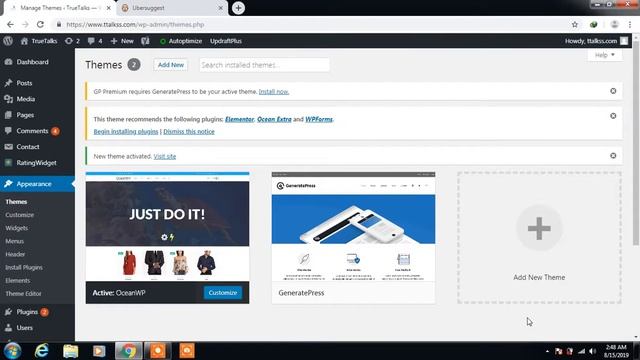The width and height of the screenshot is (640, 360).
Task: Open Menus under Appearance
Action: tap(14, 241)
